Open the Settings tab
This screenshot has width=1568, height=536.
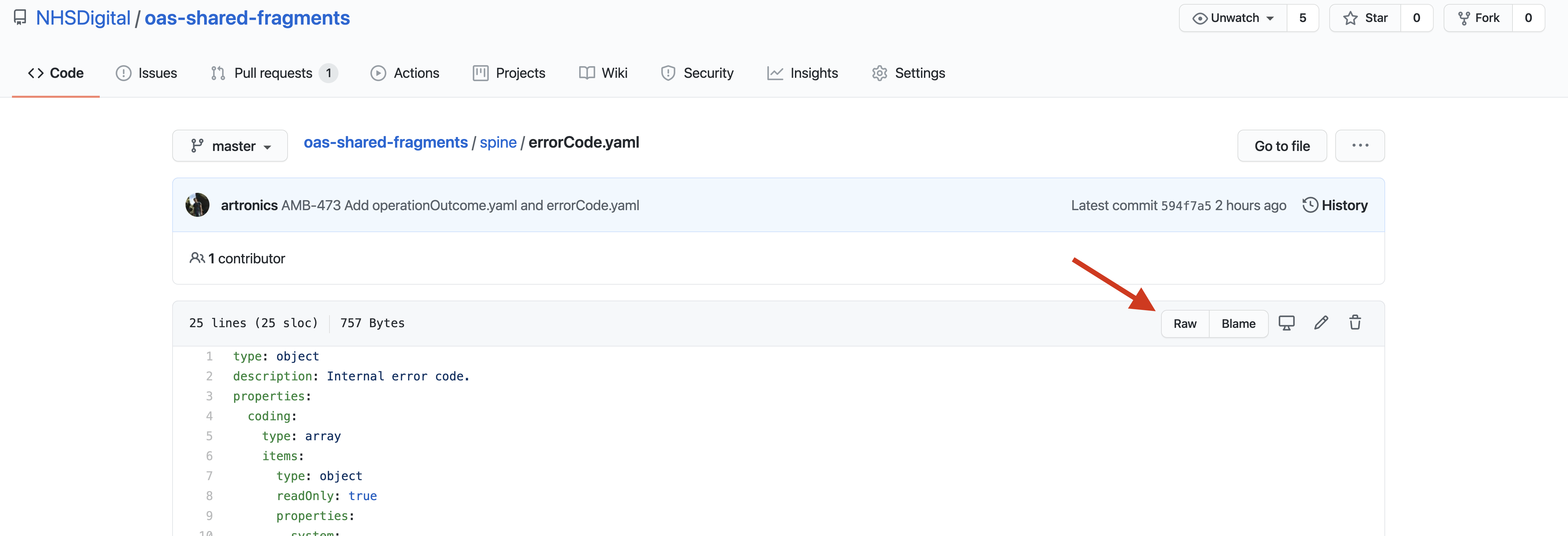pos(908,73)
